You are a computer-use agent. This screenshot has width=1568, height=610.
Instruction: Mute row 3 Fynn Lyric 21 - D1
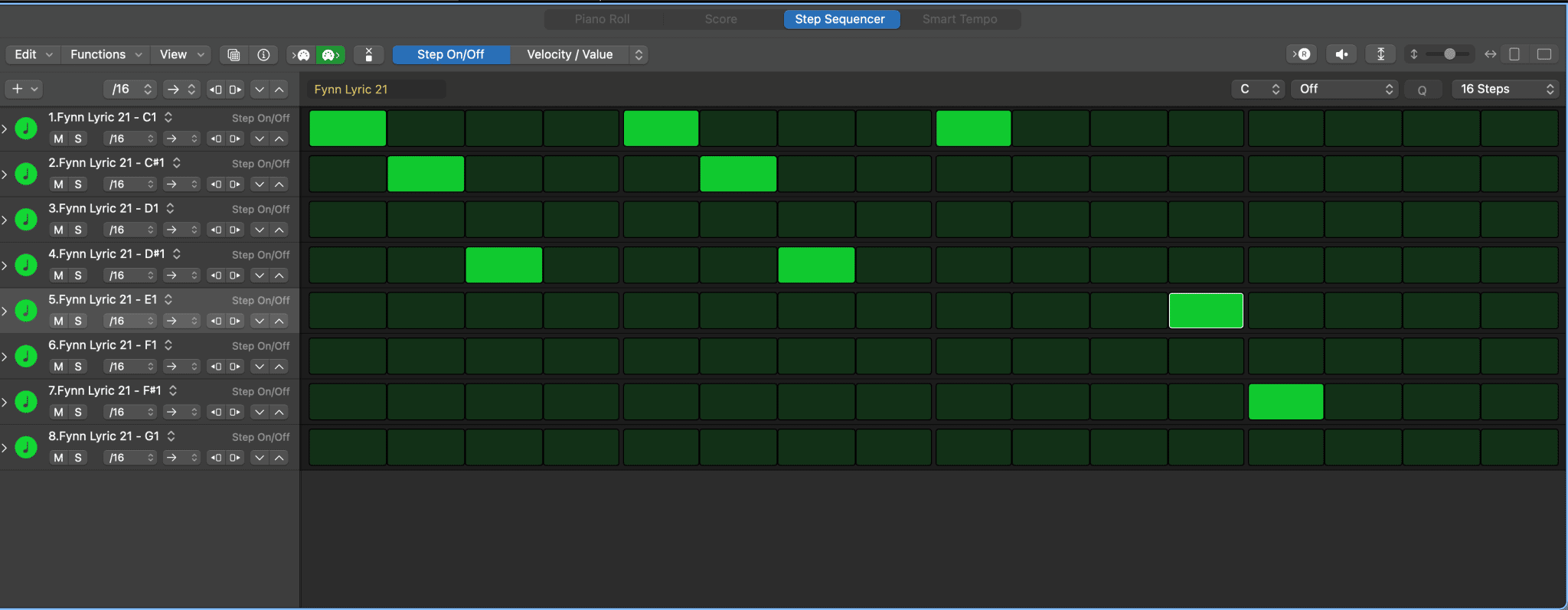(x=58, y=230)
